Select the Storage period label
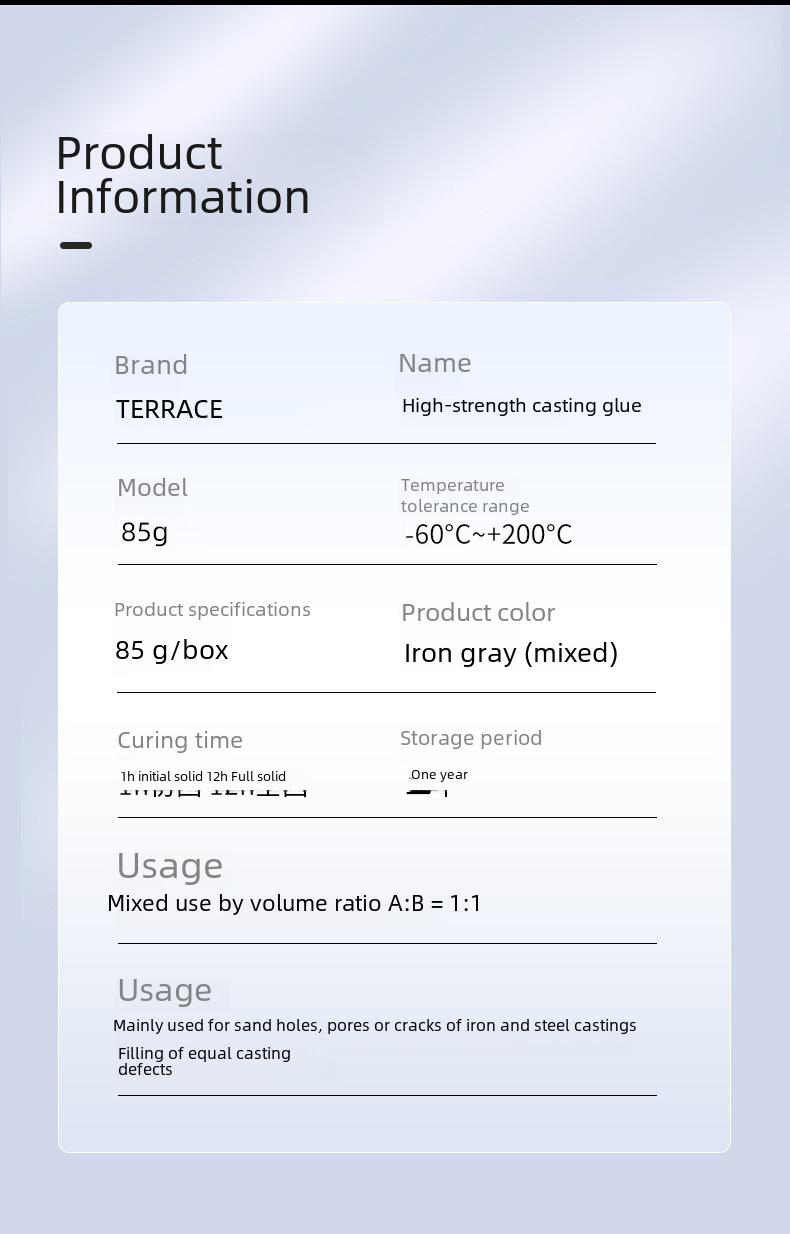The image size is (790, 1234). click(471, 738)
